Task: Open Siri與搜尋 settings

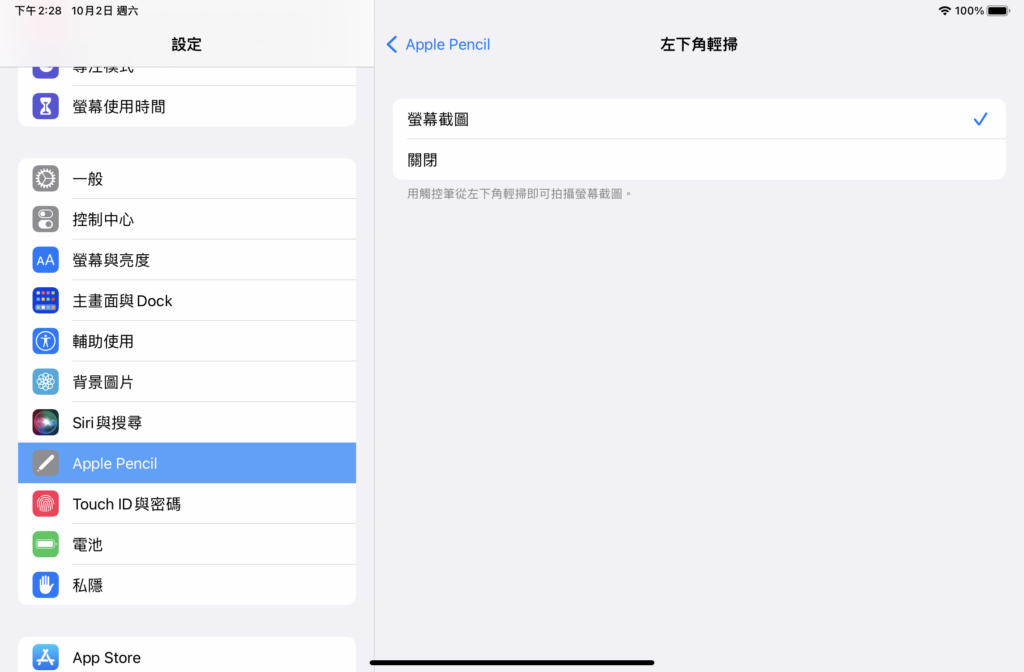Action: (x=187, y=423)
